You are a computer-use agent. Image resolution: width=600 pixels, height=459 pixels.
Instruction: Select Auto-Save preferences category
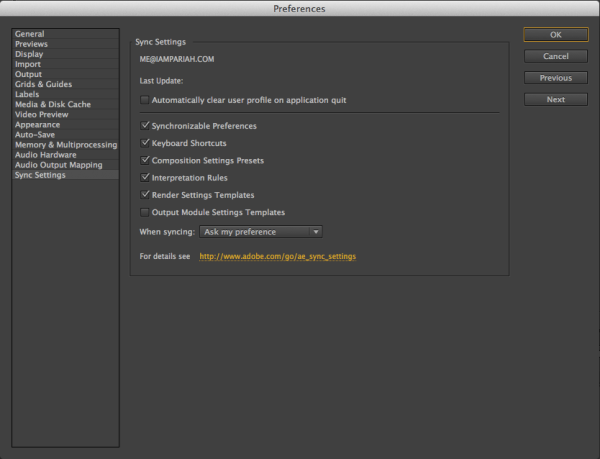(37, 135)
